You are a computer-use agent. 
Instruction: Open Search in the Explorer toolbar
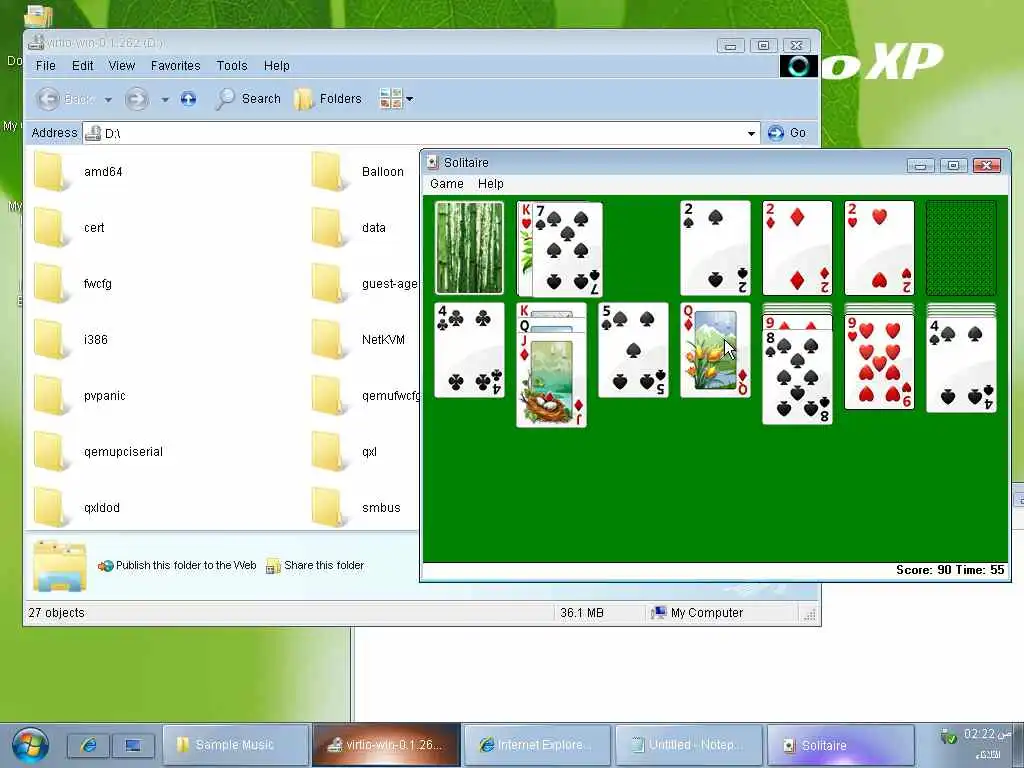(248, 99)
